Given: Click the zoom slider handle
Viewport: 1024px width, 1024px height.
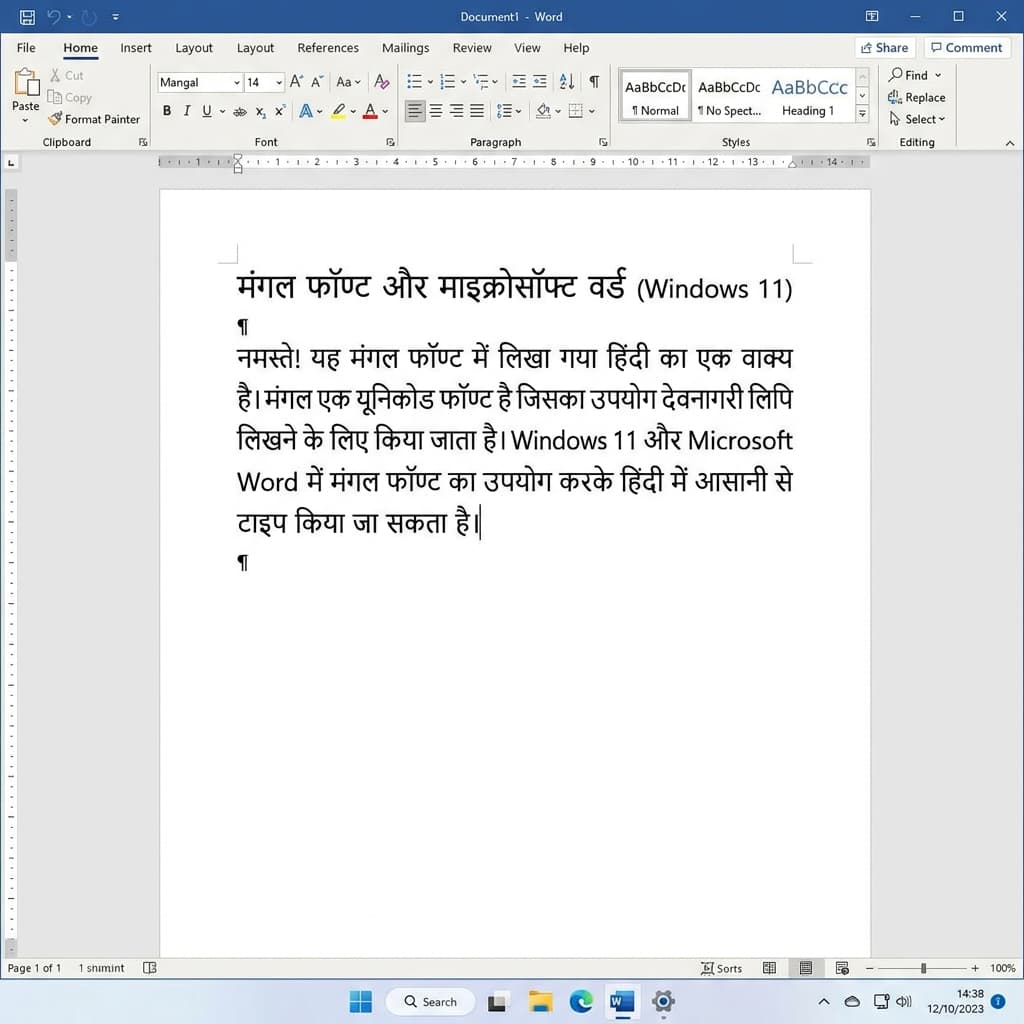Looking at the screenshot, I should click(923, 968).
